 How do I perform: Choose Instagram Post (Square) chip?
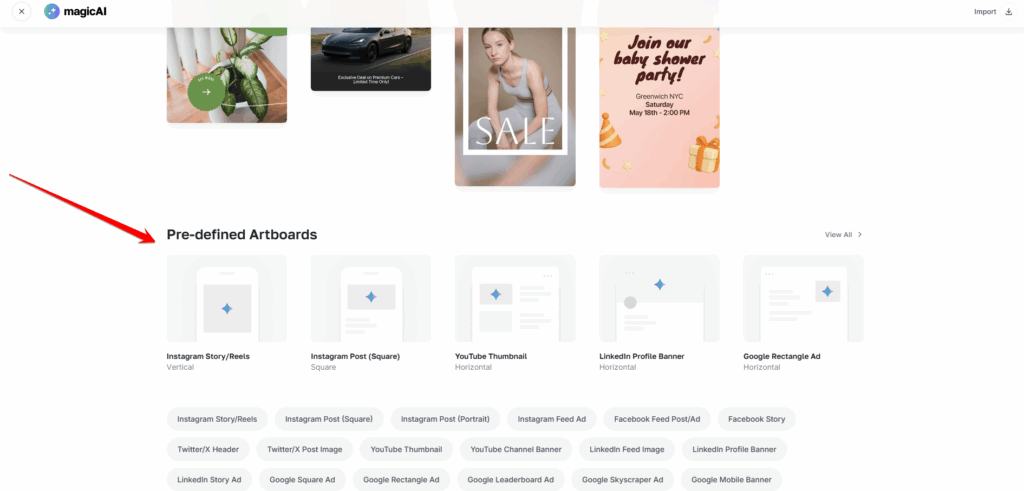point(329,419)
